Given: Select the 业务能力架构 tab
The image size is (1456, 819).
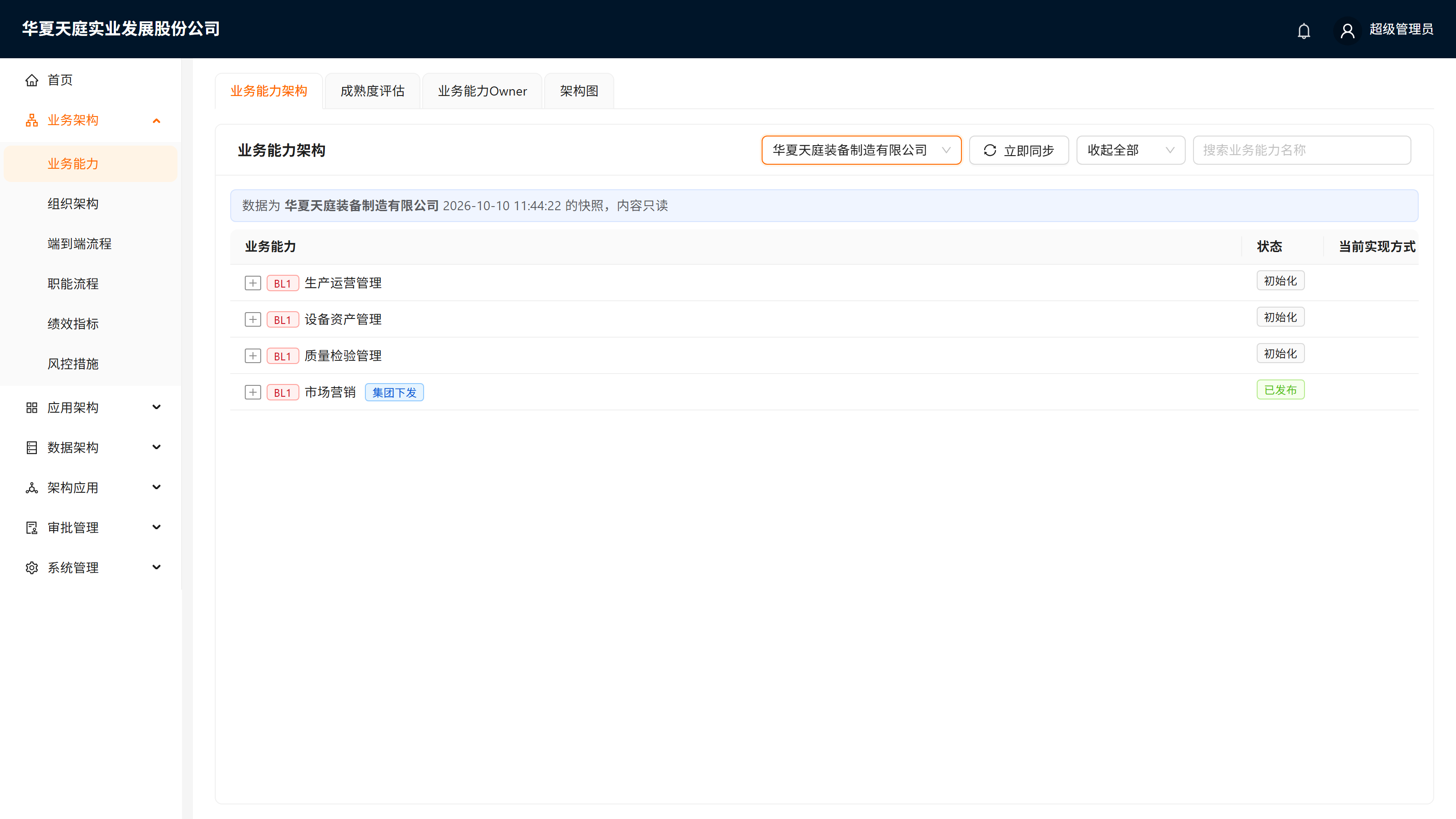Looking at the screenshot, I should click(x=268, y=91).
